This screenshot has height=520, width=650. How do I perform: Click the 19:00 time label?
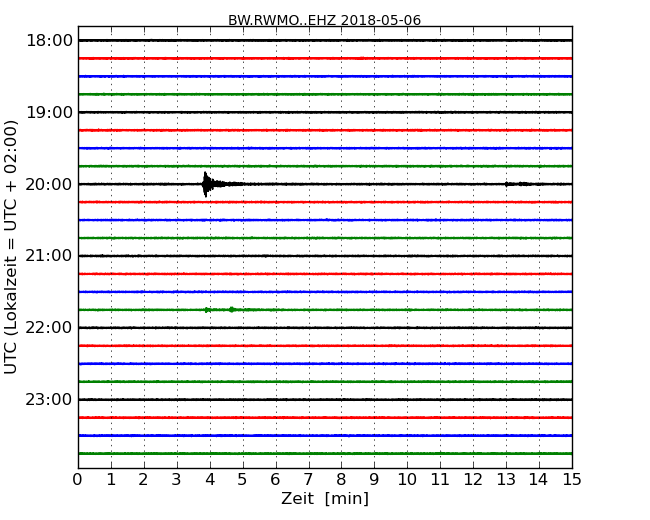point(50,112)
